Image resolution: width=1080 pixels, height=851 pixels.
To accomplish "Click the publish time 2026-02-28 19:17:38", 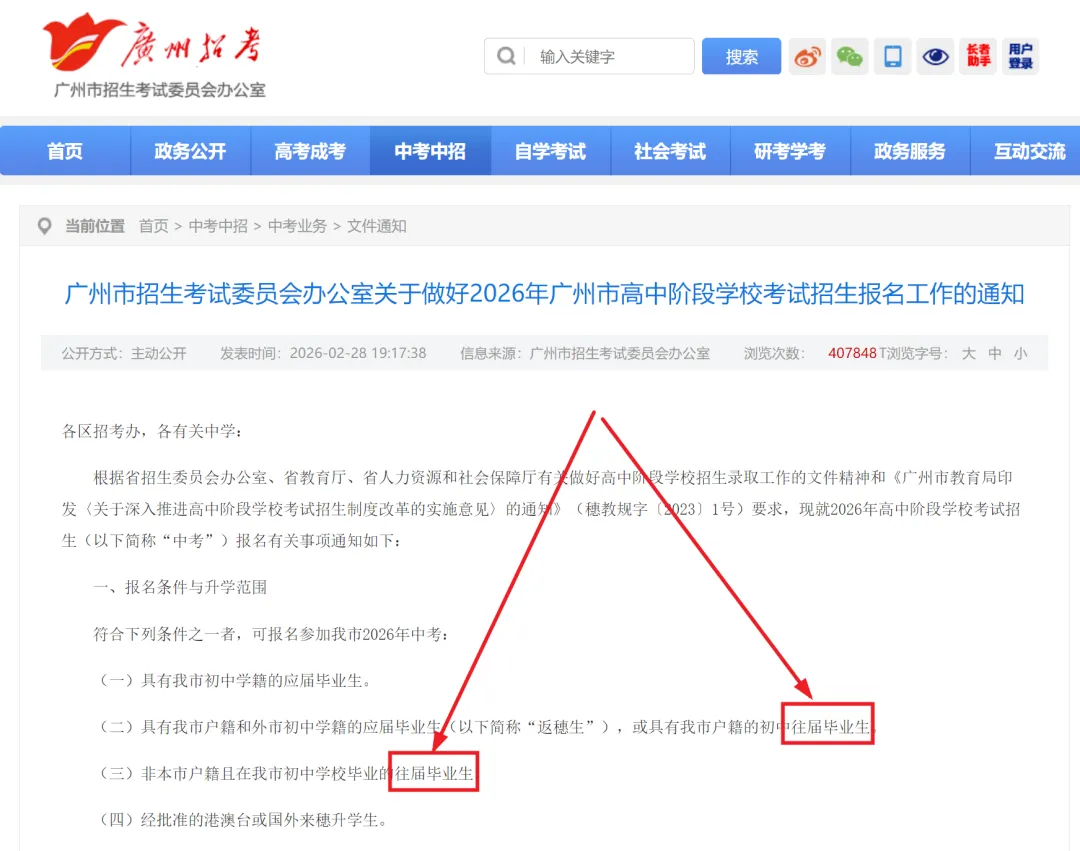I will pos(357,353).
